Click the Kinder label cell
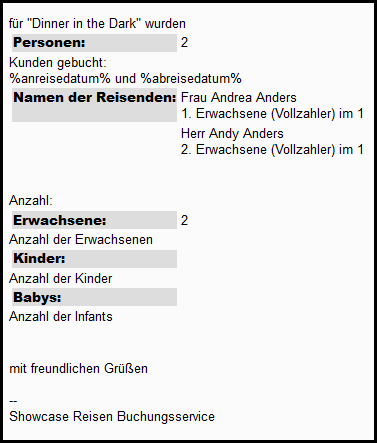377x443 pixels. point(94,259)
